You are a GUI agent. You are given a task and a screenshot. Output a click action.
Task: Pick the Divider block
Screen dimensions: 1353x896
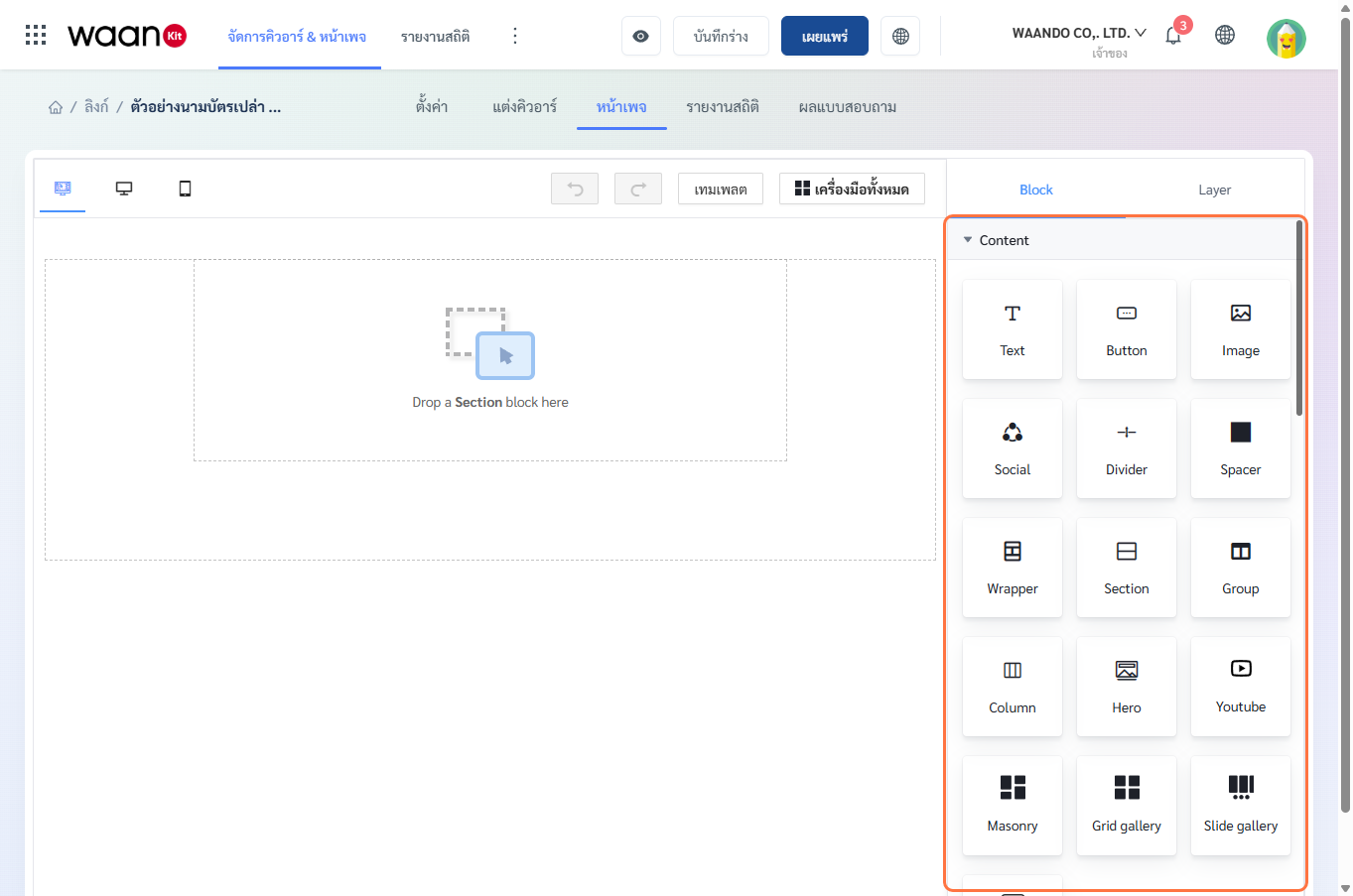click(1127, 448)
